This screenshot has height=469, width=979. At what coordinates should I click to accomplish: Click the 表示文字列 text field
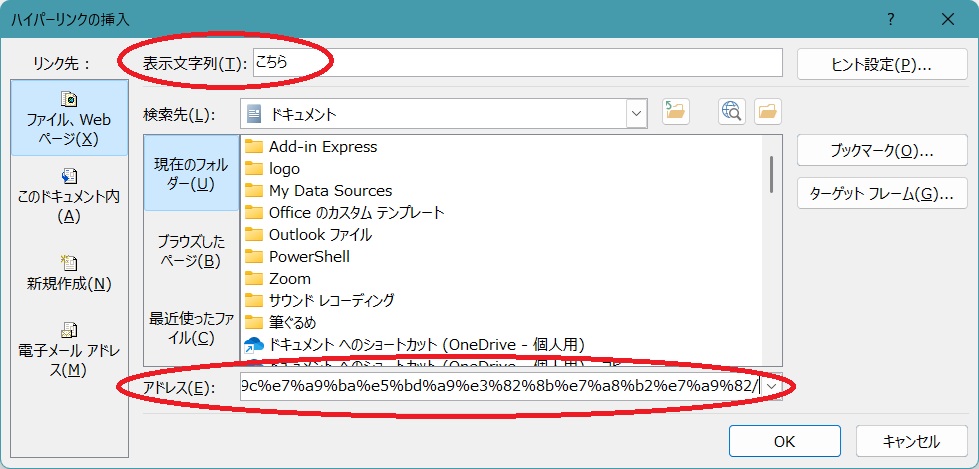pyautogui.click(x=516, y=63)
